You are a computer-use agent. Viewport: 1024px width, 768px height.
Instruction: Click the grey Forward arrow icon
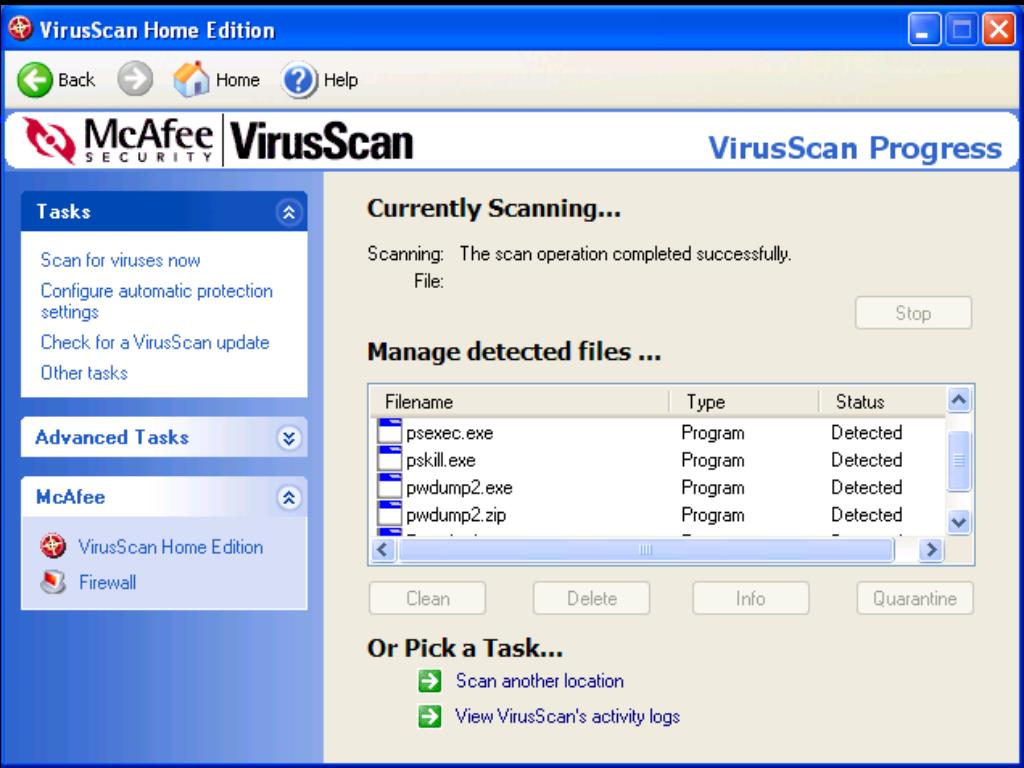pyautogui.click(x=135, y=80)
